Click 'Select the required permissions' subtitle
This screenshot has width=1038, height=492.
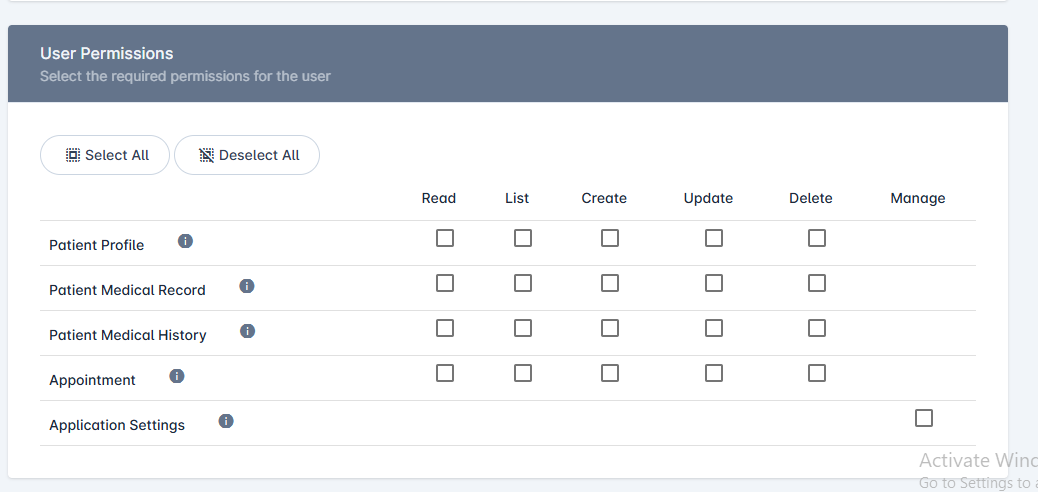pyautogui.click(x=185, y=76)
